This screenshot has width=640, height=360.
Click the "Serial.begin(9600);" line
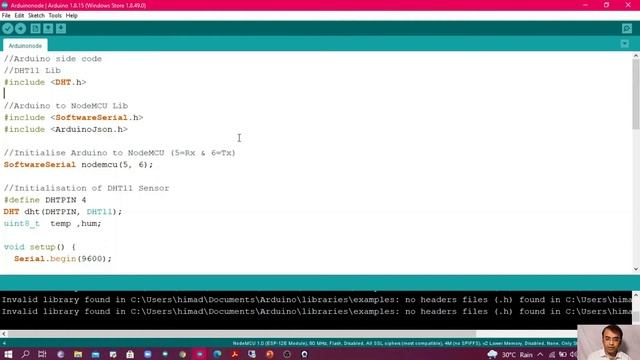coord(63,259)
